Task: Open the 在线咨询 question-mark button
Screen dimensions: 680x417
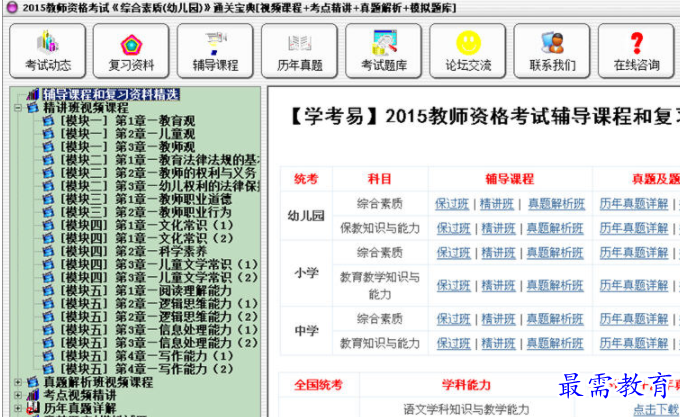Action: pyautogui.click(x=636, y=51)
